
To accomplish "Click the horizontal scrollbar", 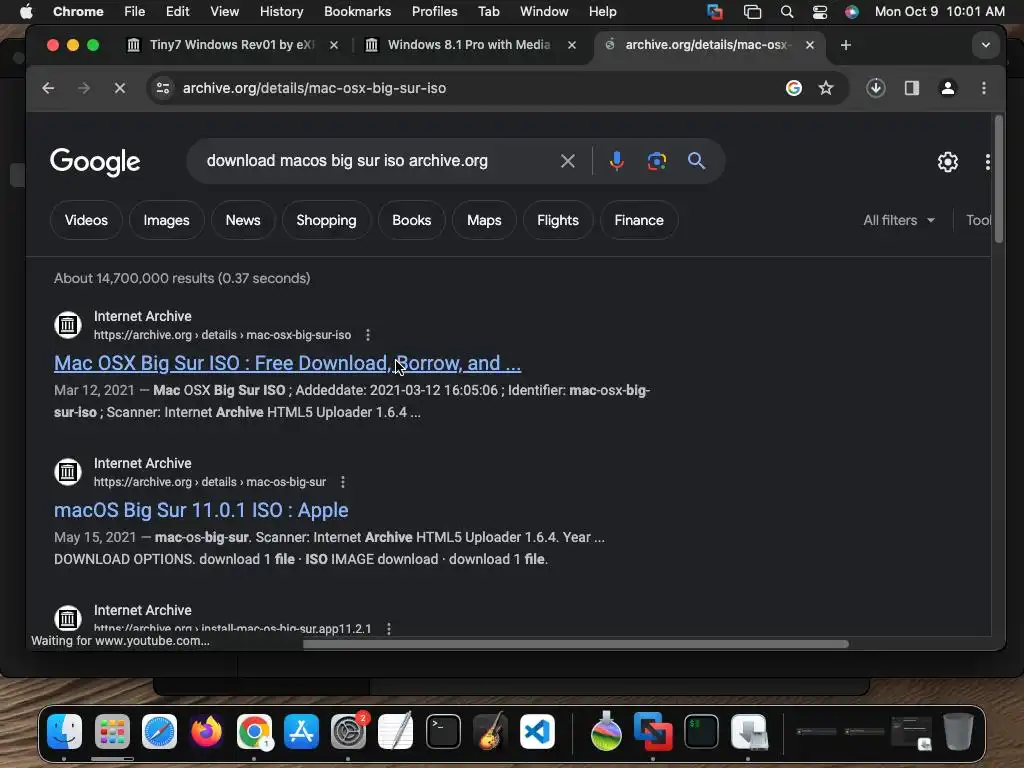I will tap(575, 644).
